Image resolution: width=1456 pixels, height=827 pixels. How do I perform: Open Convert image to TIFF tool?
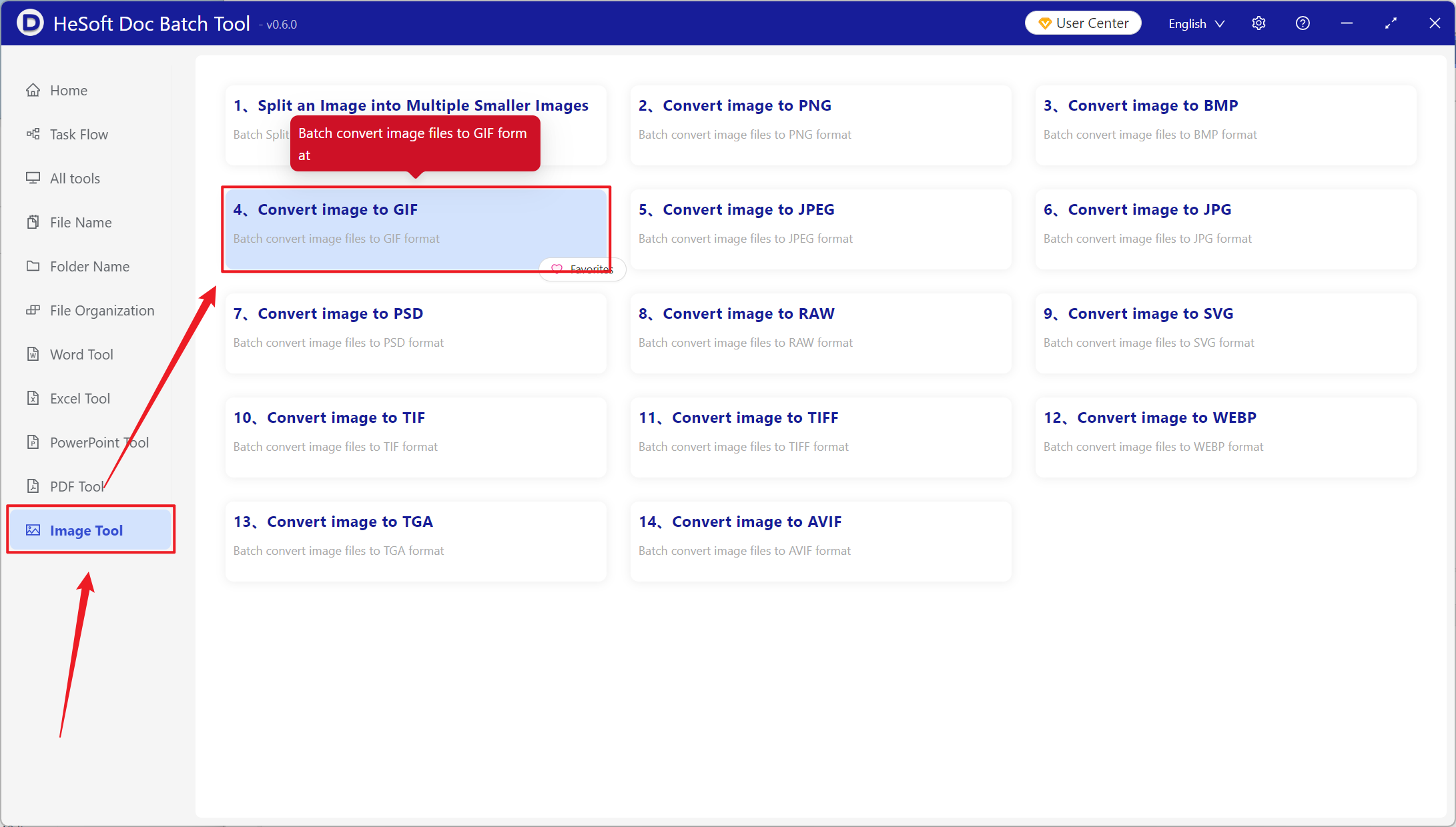click(x=821, y=437)
